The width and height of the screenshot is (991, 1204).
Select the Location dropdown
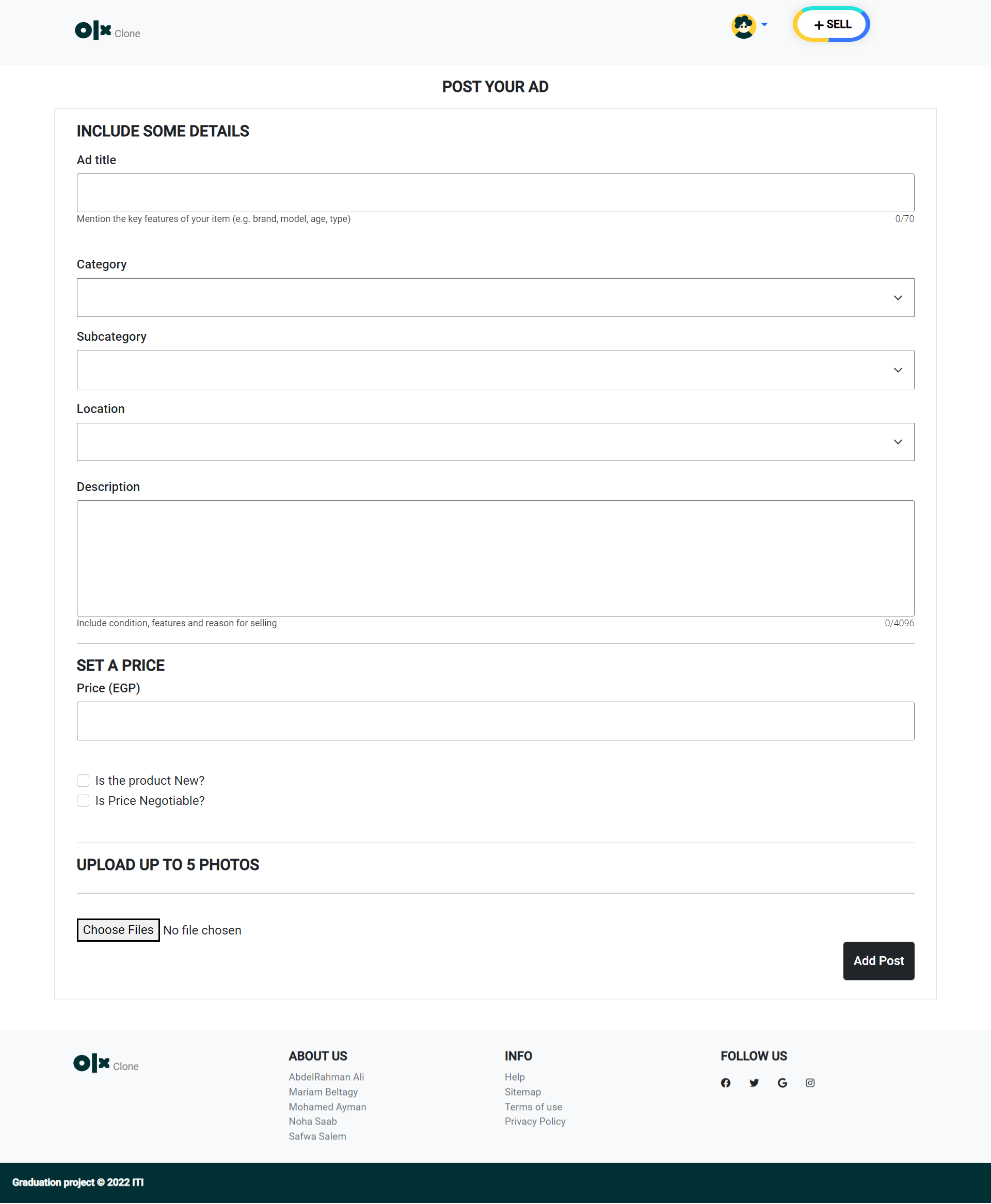coord(495,442)
